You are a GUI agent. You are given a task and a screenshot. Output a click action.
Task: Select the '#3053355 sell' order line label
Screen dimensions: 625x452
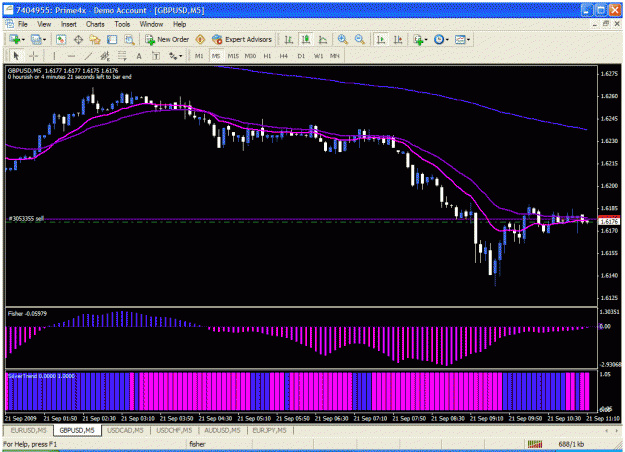(x=26, y=218)
